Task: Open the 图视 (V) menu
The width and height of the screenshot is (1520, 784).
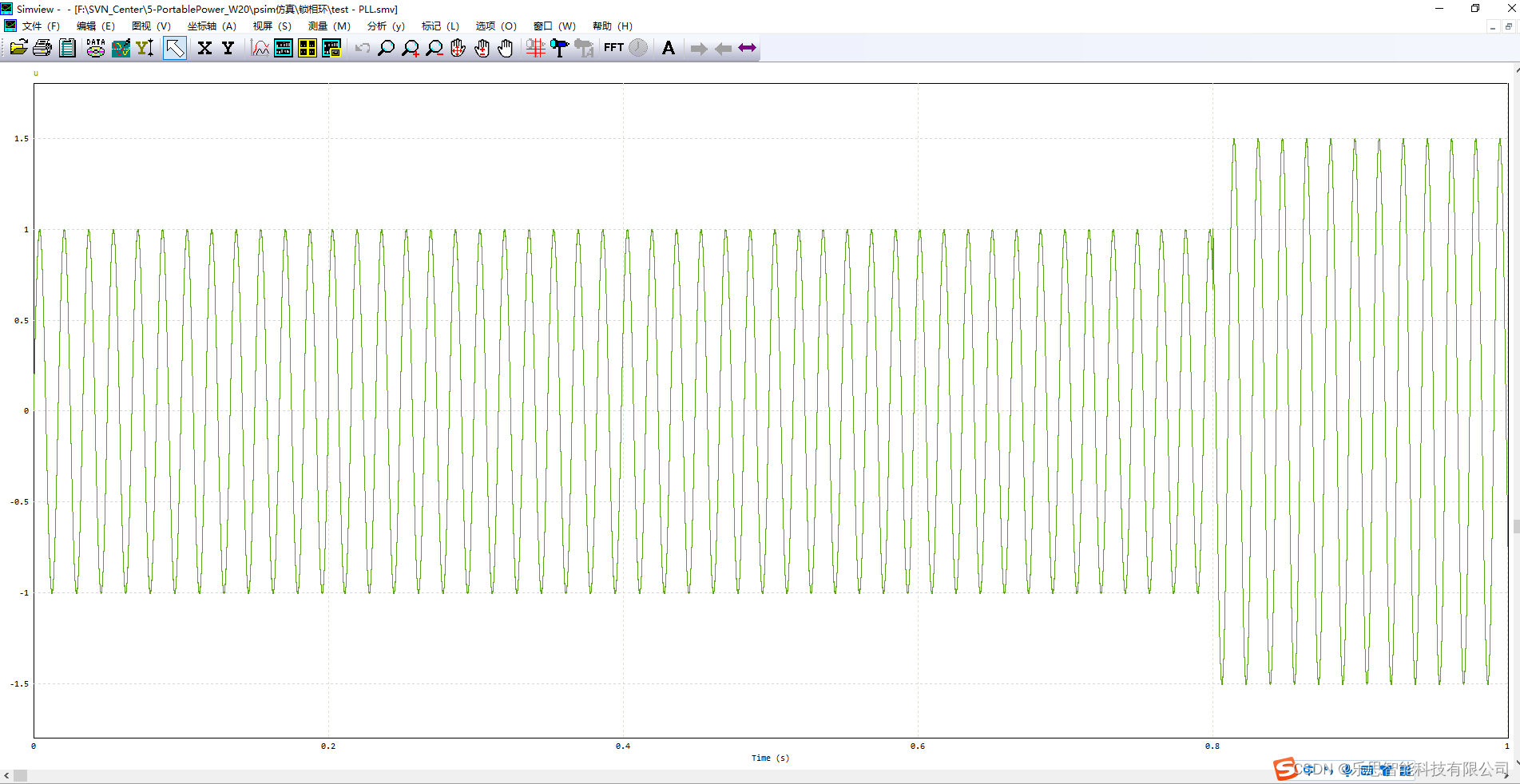Action: click(x=151, y=26)
